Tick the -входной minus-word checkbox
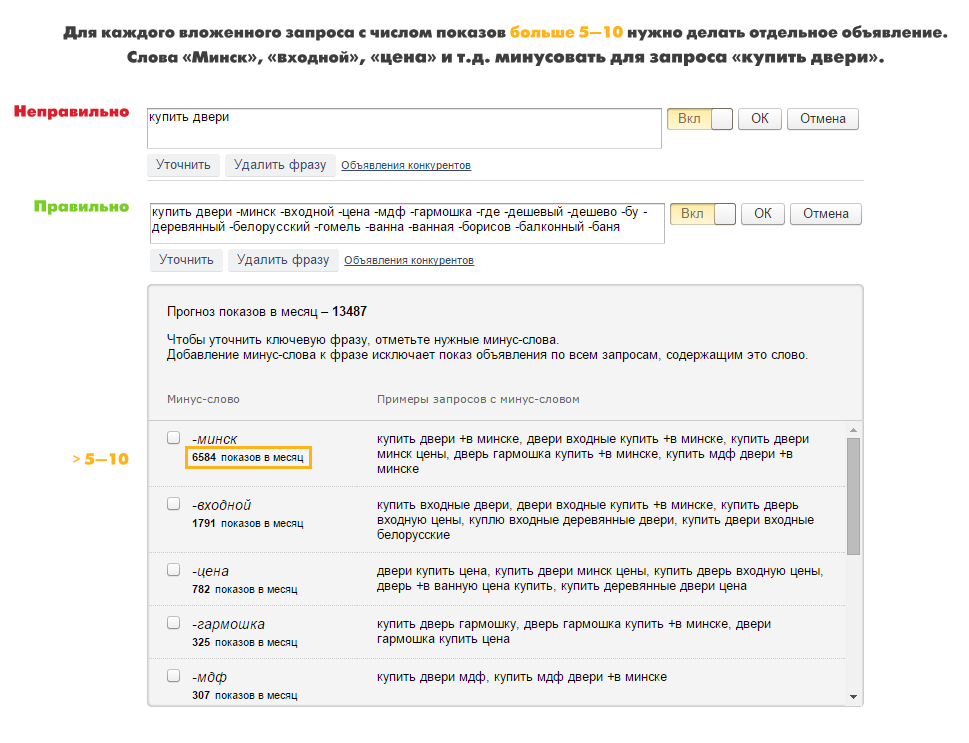969x743 pixels. (174, 504)
